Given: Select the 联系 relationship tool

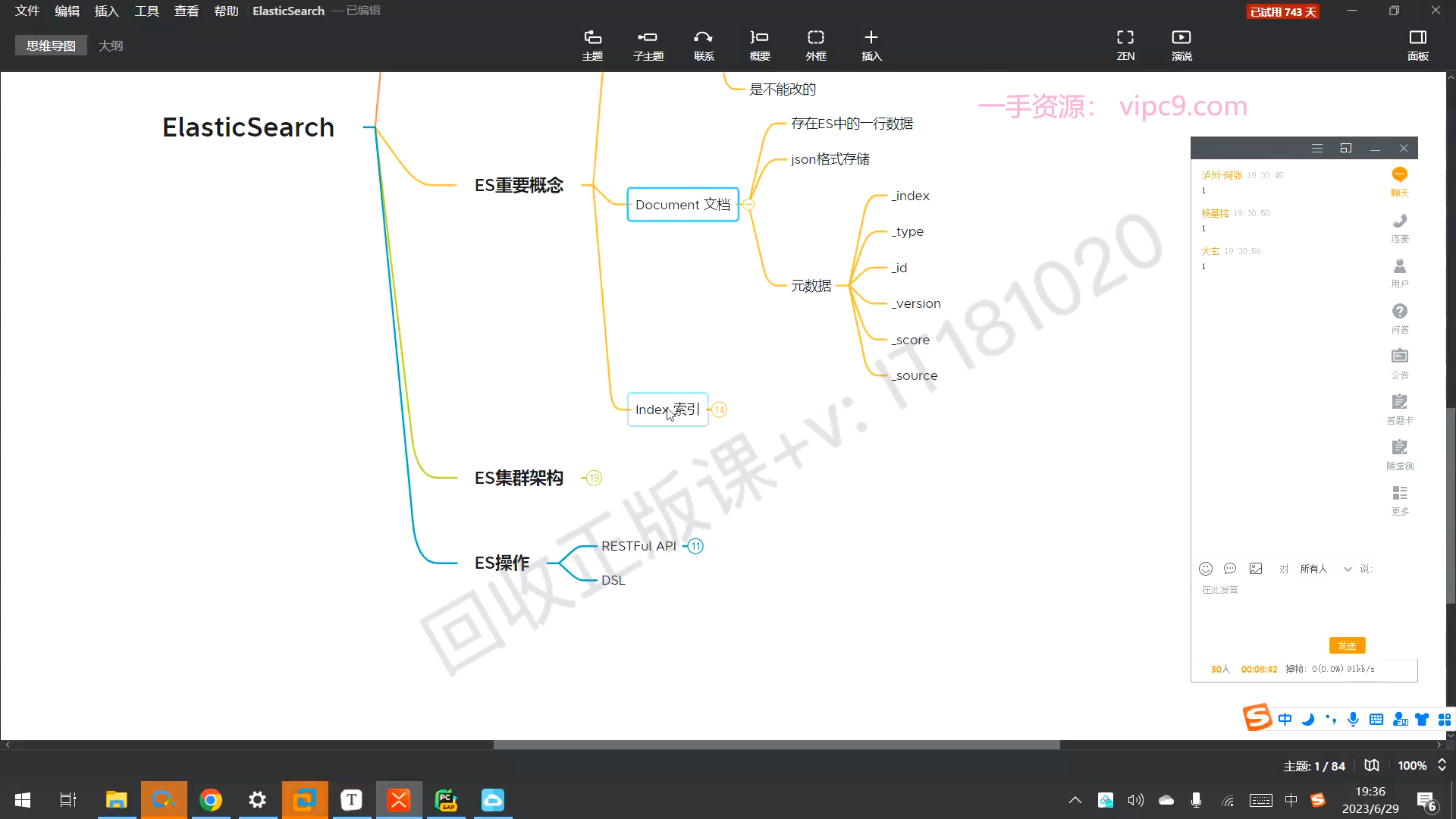Looking at the screenshot, I should pos(704,45).
